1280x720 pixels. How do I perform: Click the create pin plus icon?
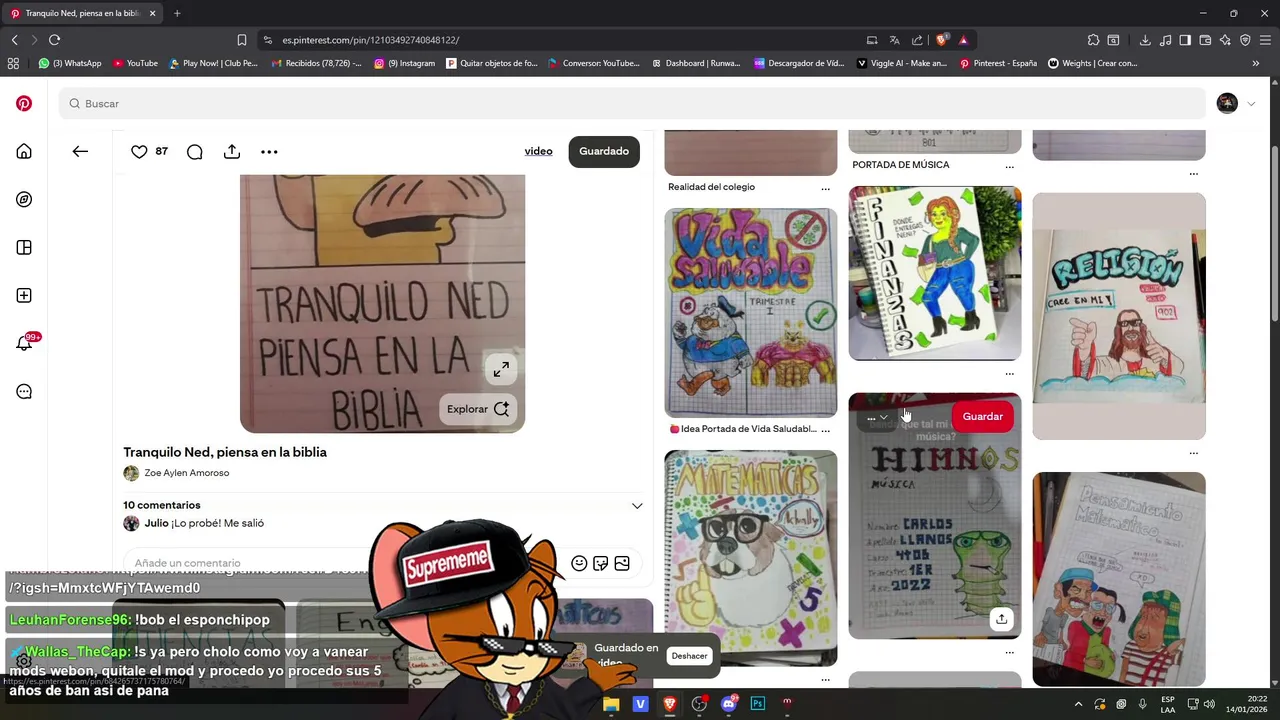[24, 295]
